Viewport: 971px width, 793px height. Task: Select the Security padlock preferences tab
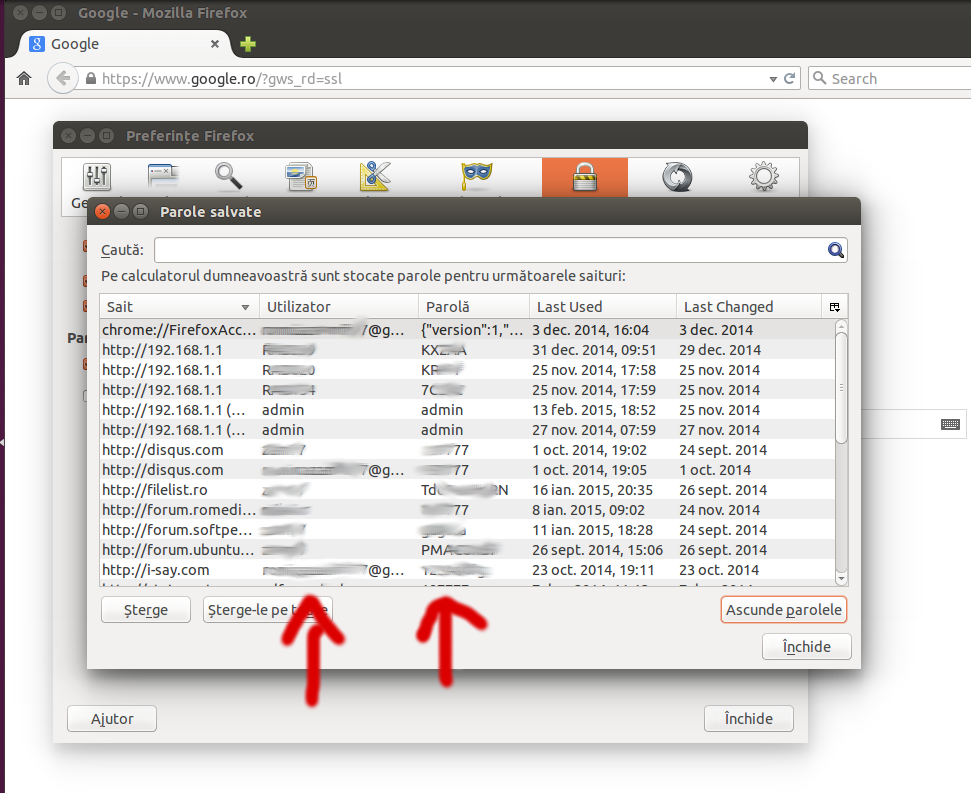click(585, 177)
